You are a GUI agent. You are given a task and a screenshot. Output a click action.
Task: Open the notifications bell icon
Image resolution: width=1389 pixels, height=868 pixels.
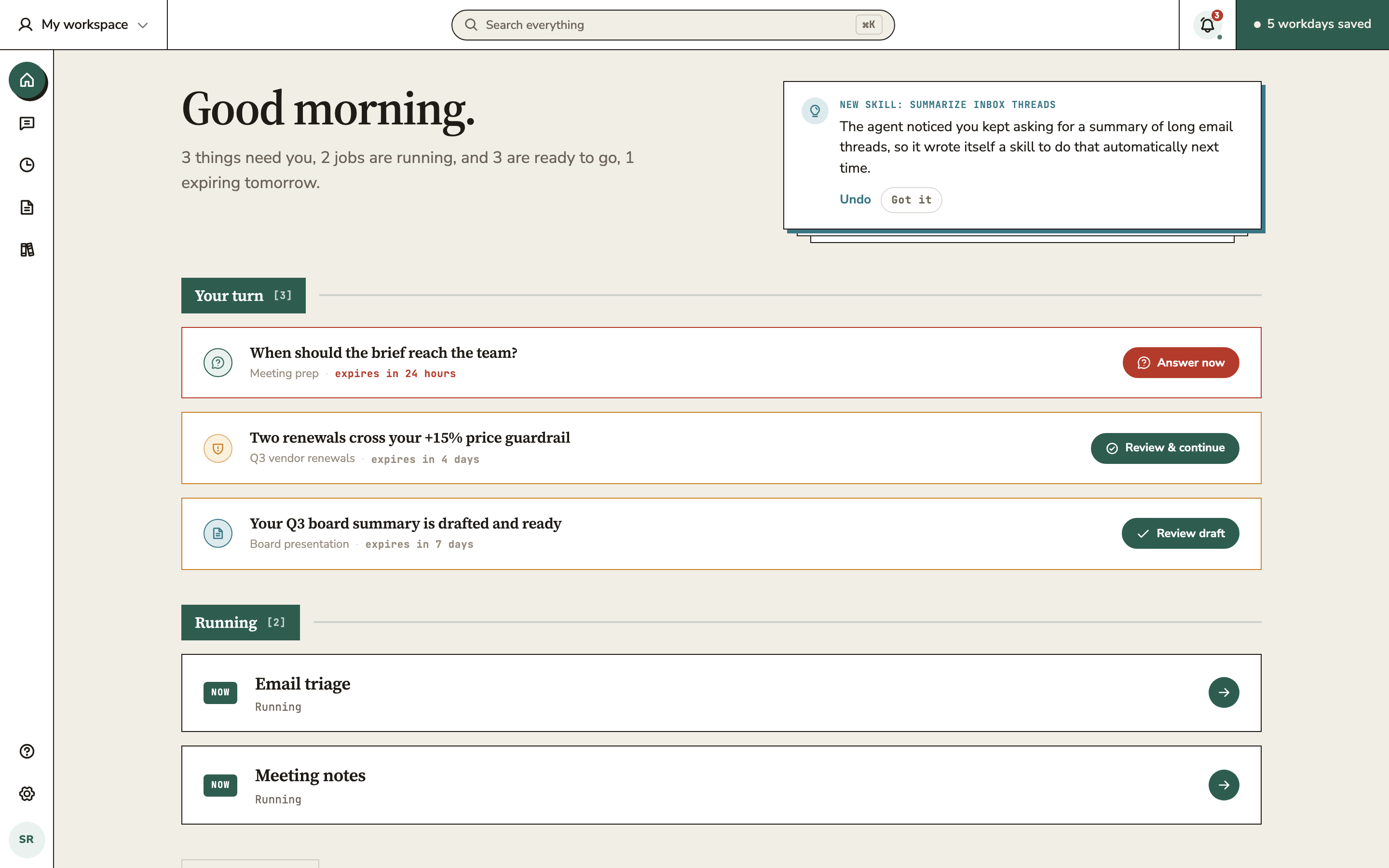tap(1208, 25)
